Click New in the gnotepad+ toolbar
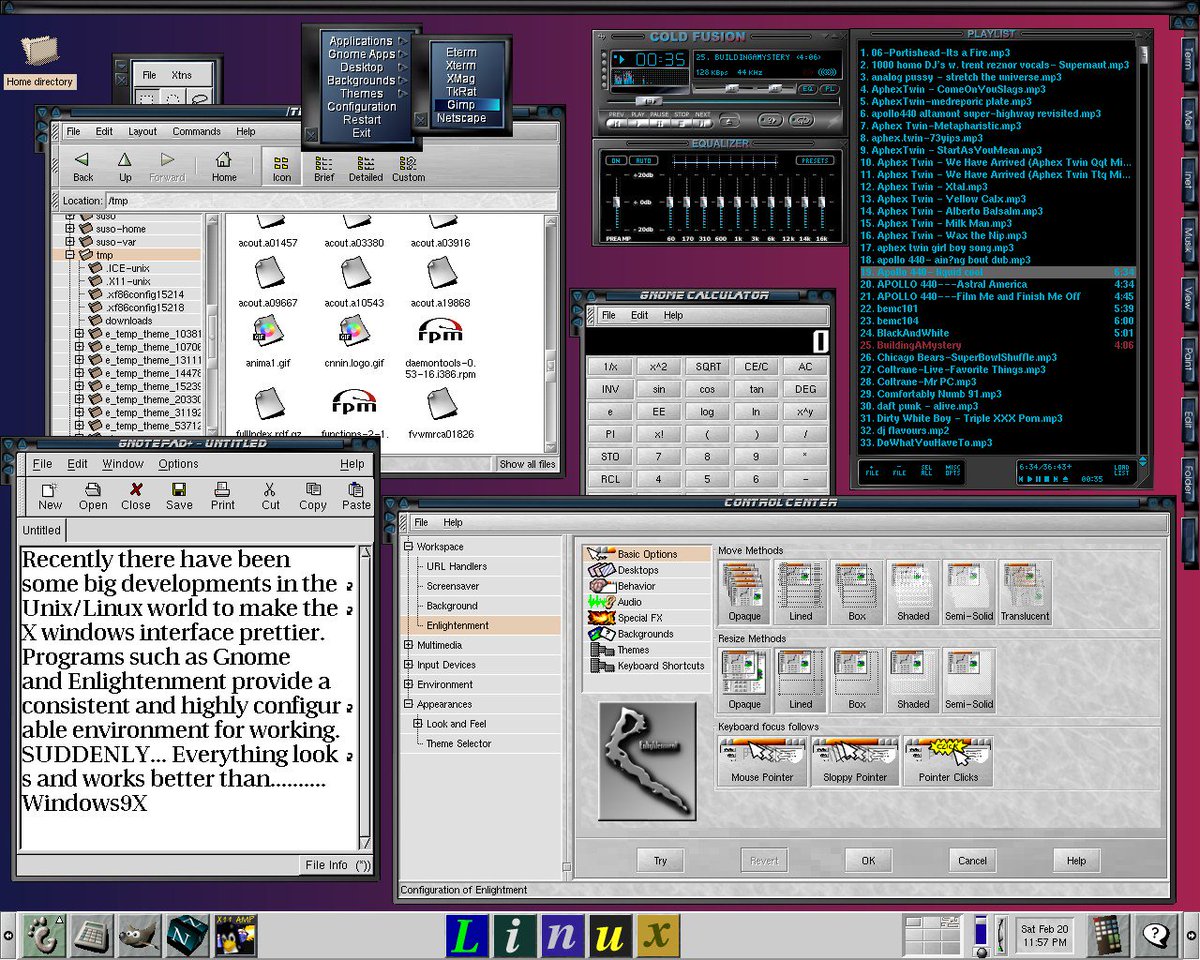The image size is (1200, 960). click(50, 495)
